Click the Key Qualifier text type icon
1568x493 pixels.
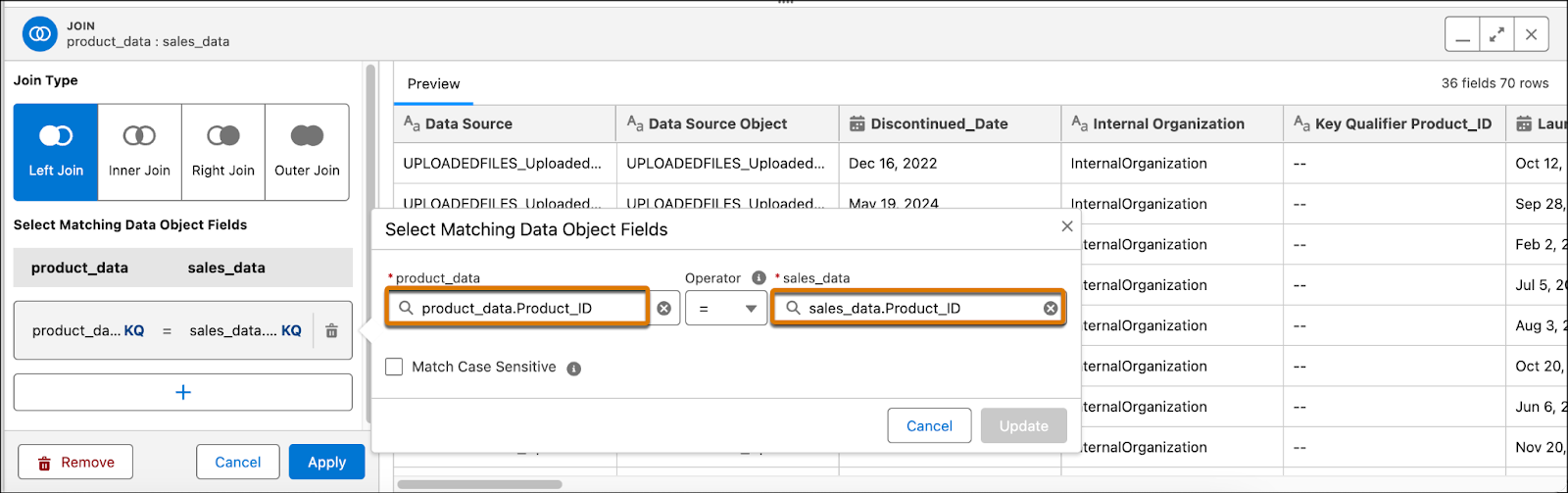tap(1301, 123)
